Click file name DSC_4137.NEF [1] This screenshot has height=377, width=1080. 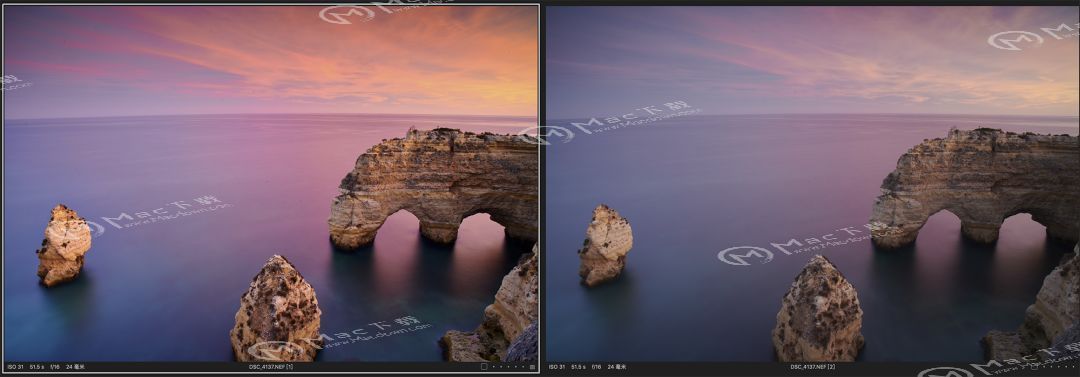tap(271, 367)
